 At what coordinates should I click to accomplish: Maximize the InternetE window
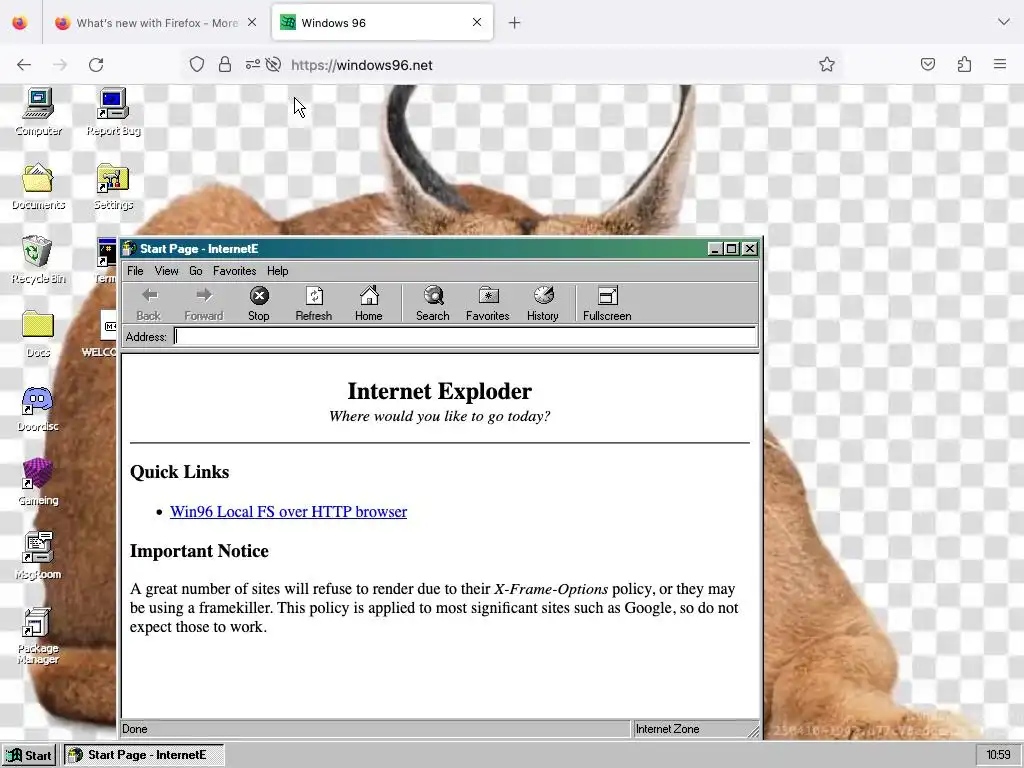(x=732, y=249)
